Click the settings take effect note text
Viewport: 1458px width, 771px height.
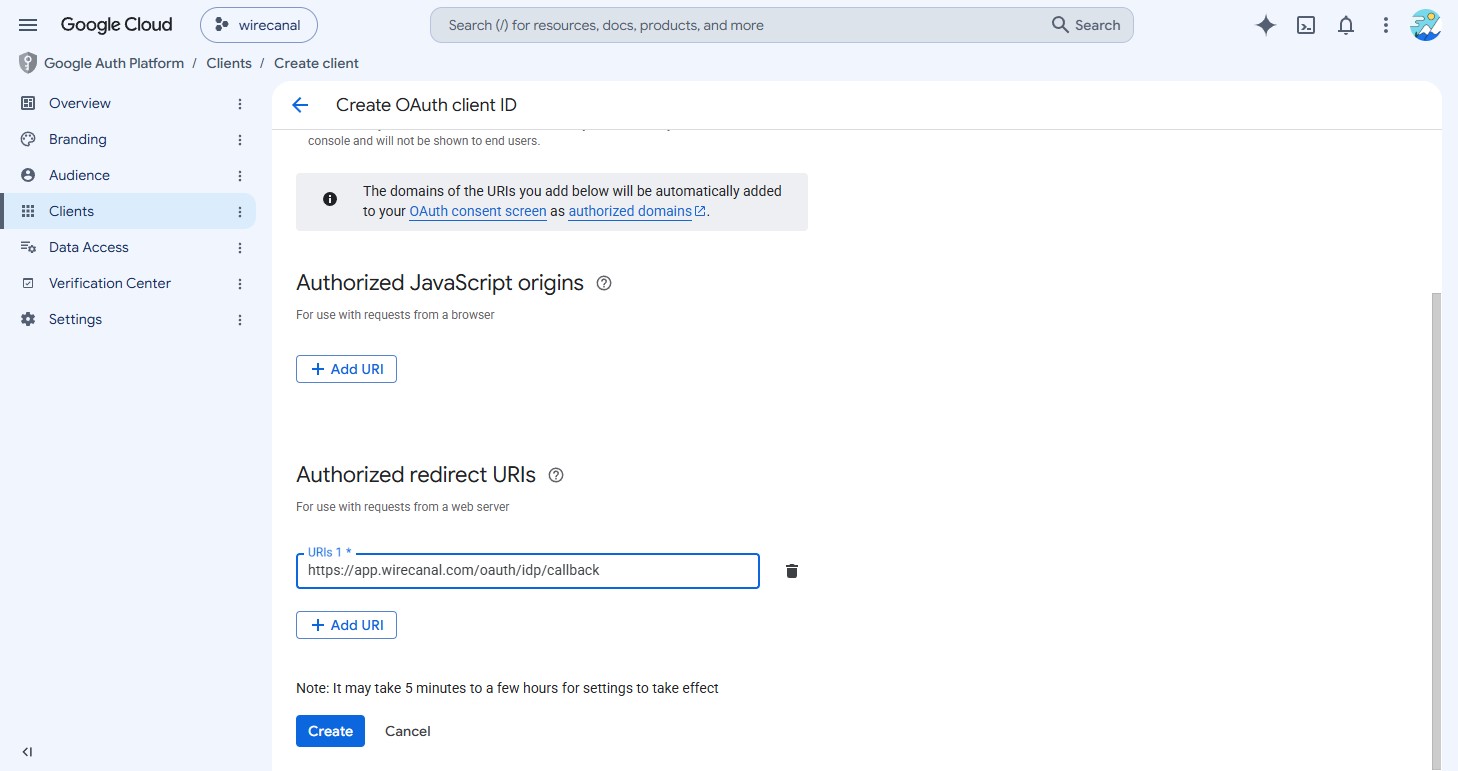click(x=508, y=688)
